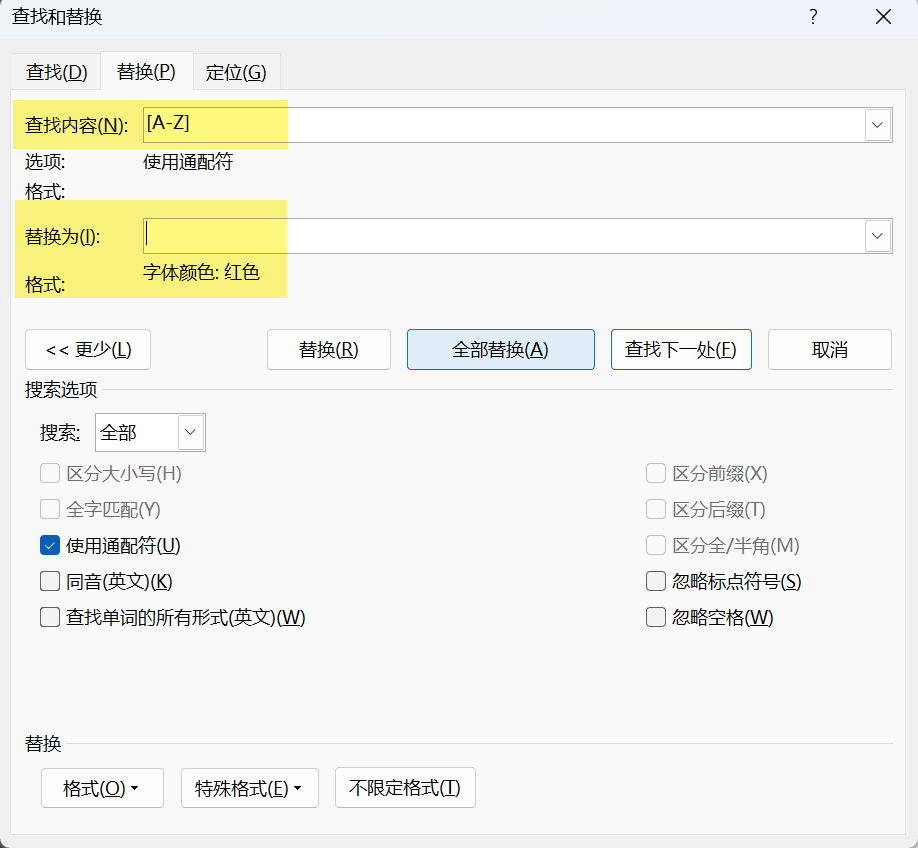Click the 替换为(I): label

point(63,237)
